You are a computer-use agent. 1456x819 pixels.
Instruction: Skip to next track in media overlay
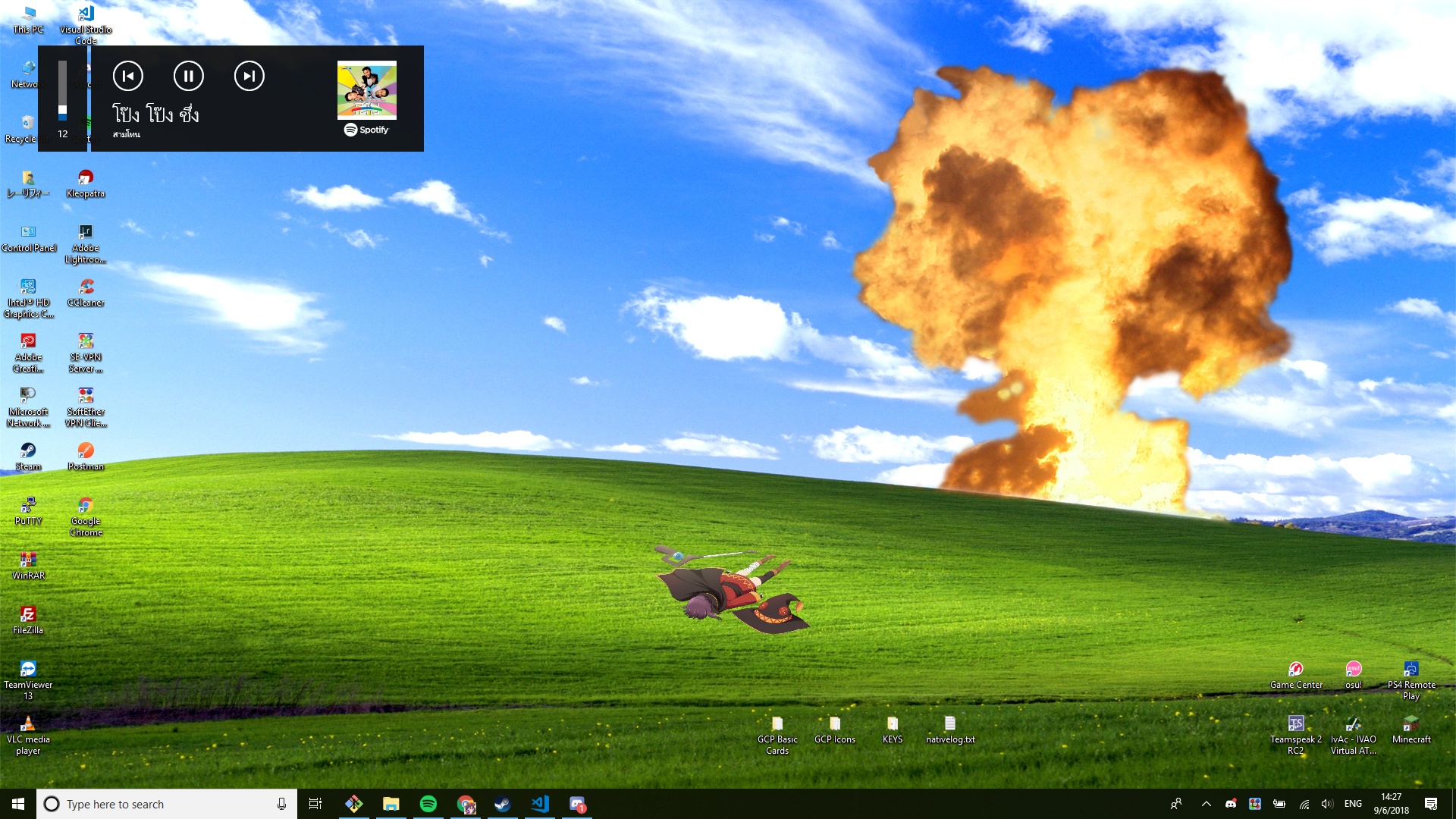249,76
